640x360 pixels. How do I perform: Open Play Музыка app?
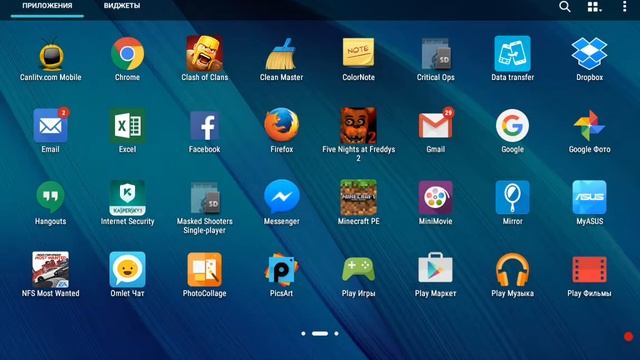pyautogui.click(x=512, y=269)
